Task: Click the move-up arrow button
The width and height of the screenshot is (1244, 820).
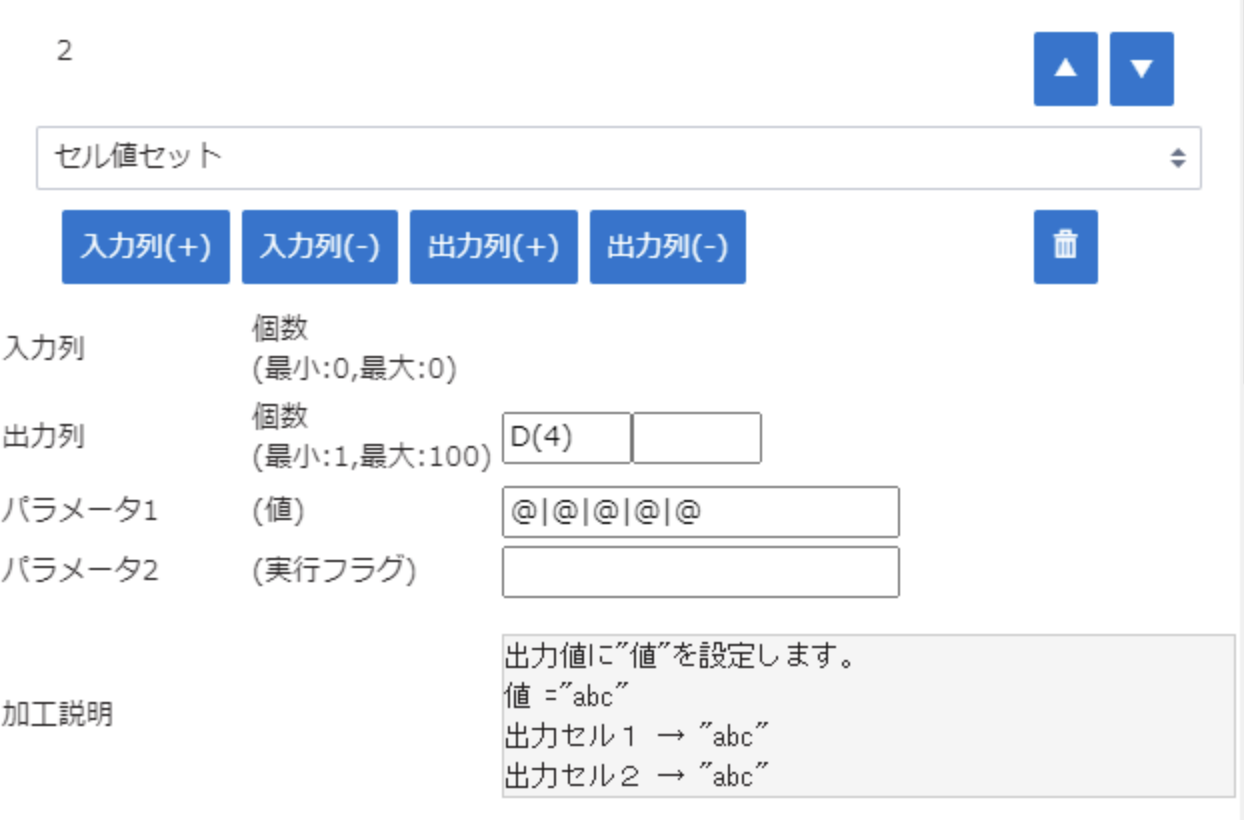Action: coord(1065,69)
